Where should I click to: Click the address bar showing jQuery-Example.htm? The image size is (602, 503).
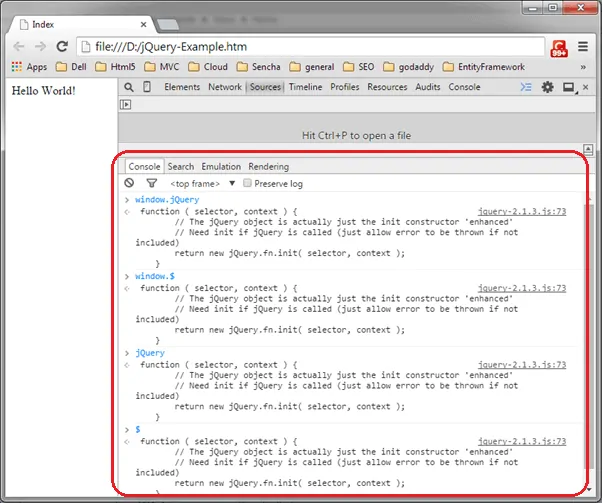[300, 46]
